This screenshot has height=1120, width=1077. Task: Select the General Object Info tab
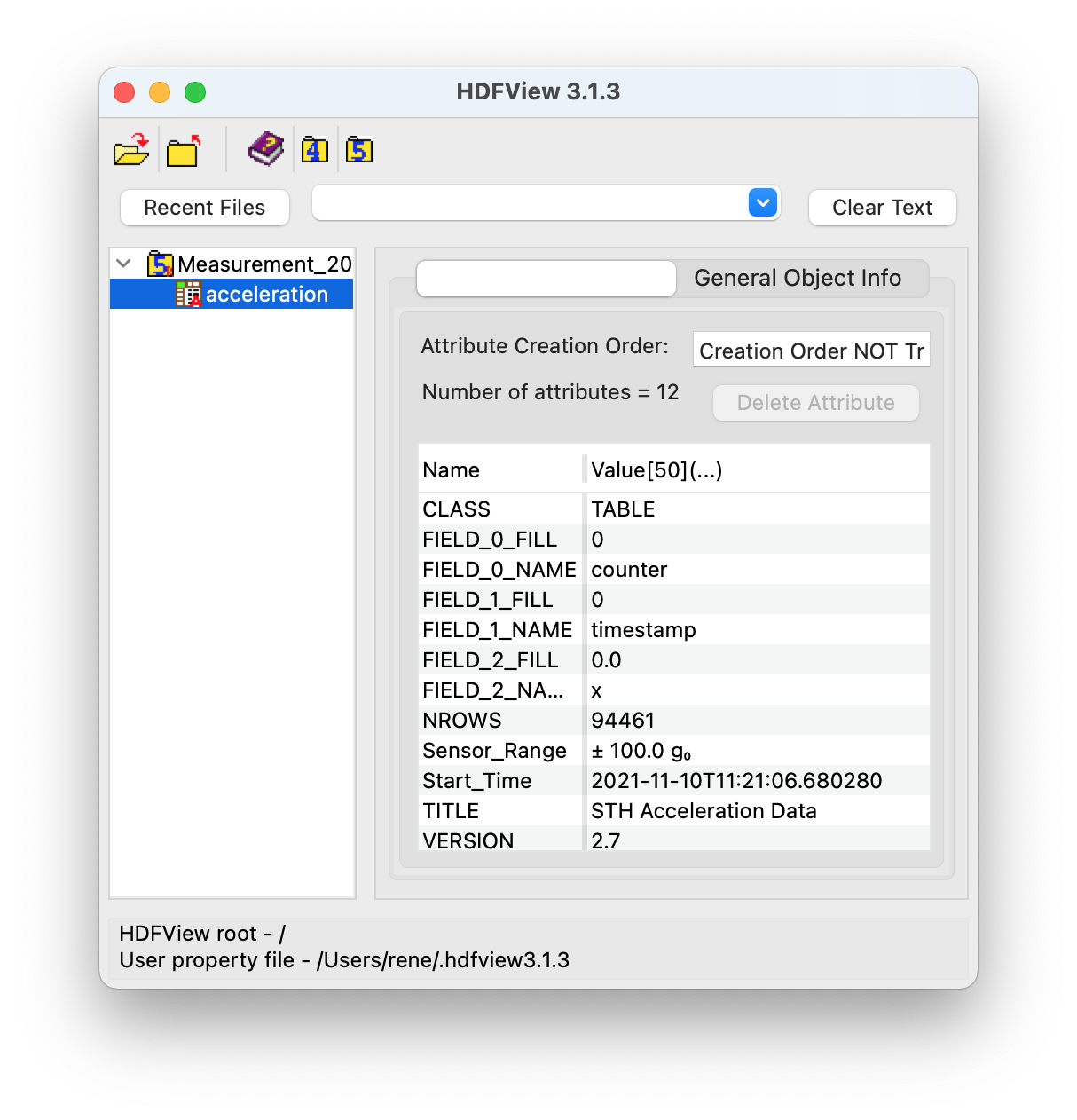click(797, 278)
